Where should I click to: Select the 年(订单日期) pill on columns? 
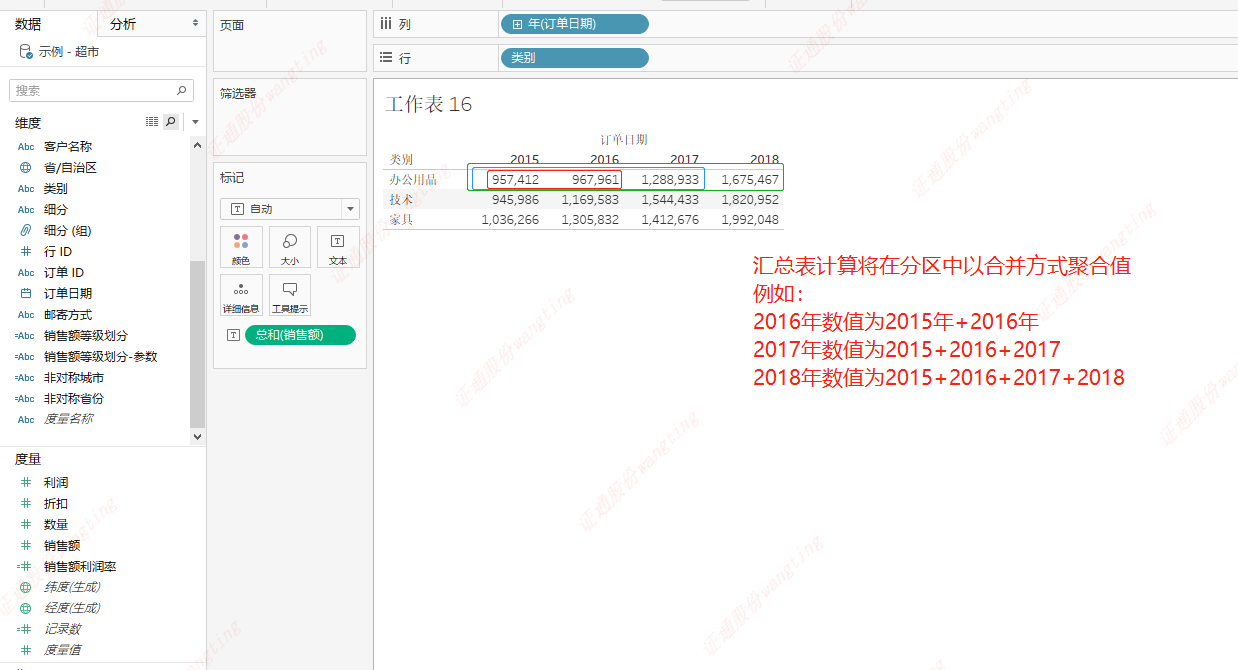coord(574,23)
